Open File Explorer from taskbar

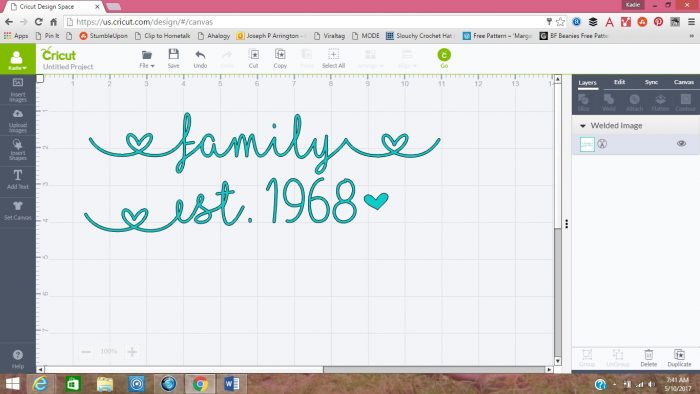pyautogui.click(x=104, y=384)
